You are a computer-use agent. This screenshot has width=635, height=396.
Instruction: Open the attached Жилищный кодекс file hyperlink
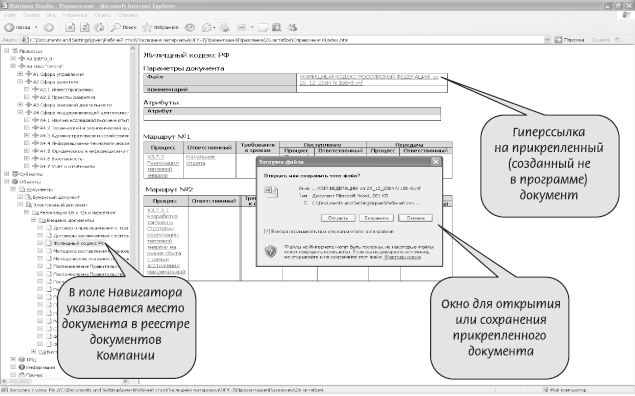pyautogui.click(x=369, y=79)
